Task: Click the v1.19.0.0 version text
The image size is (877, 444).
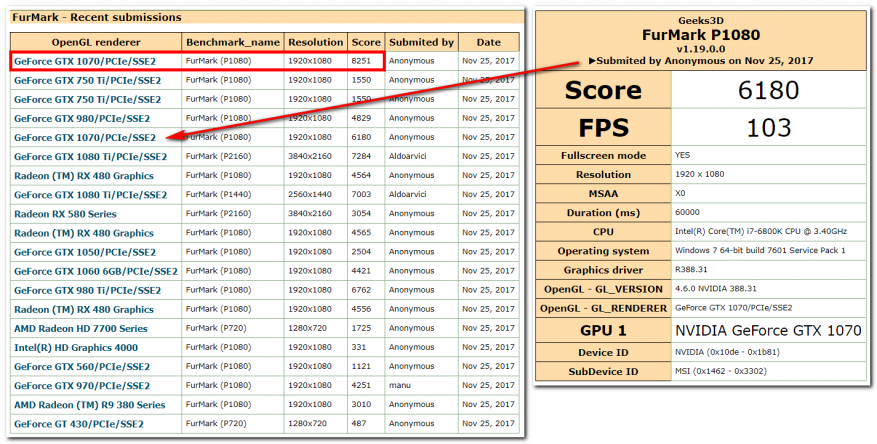Action: coord(701,49)
